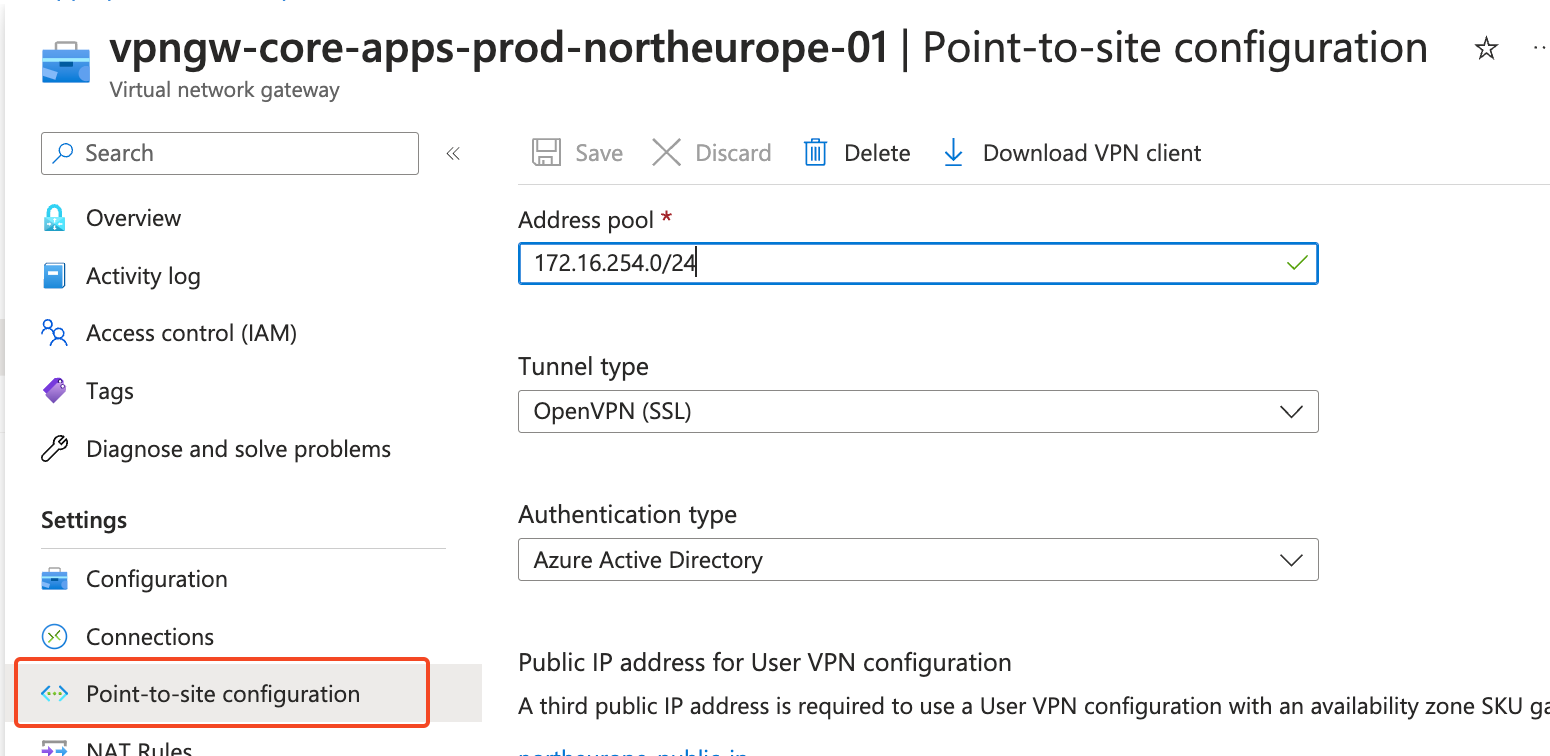The image size is (1550, 756).
Task: Click 'Public IP address for User VPN configuration' heading
Action: click(x=765, y=662)
